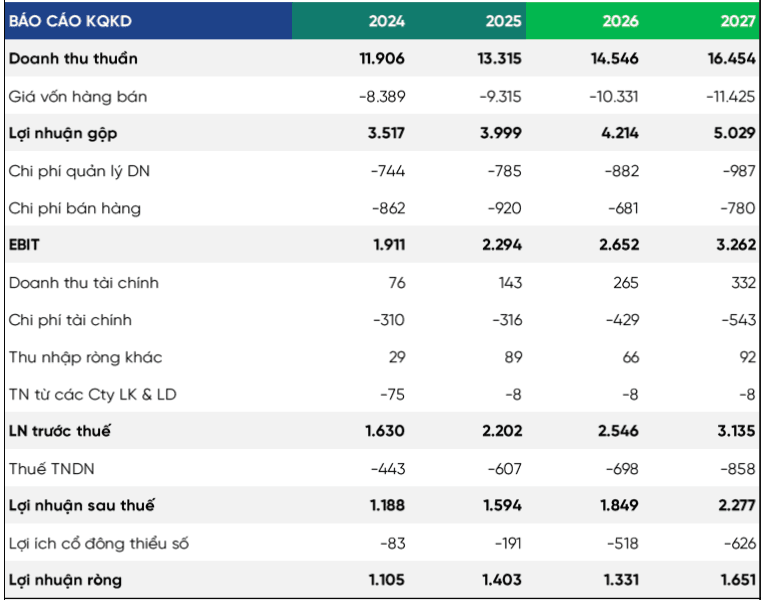The image size is (764, 600).
Task: Select the selling expense value -681
Action: (x=623, y=208)
